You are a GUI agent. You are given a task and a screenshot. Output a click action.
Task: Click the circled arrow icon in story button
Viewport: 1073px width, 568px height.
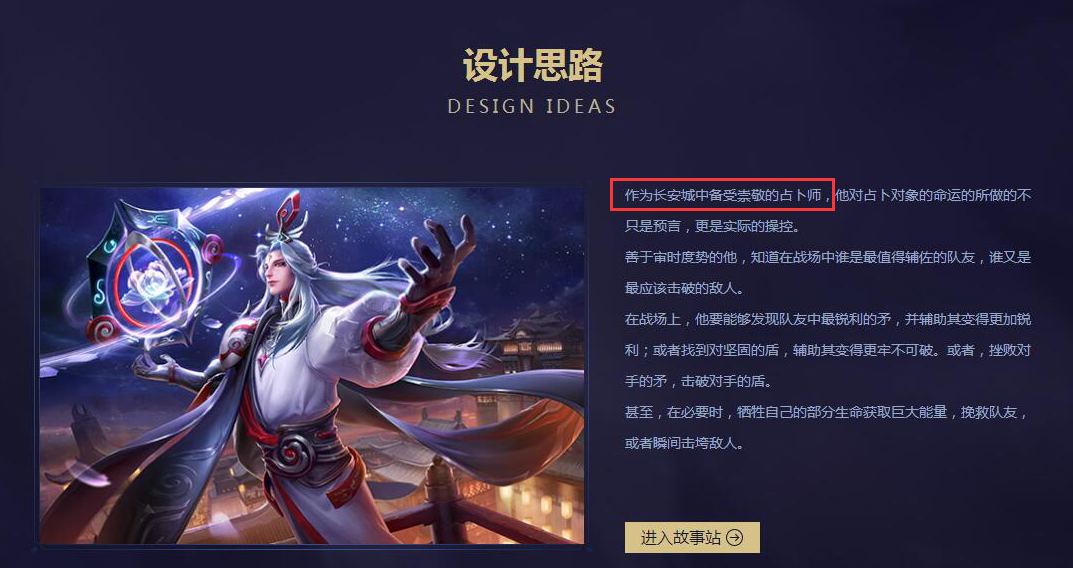click(x=734, y=538)
